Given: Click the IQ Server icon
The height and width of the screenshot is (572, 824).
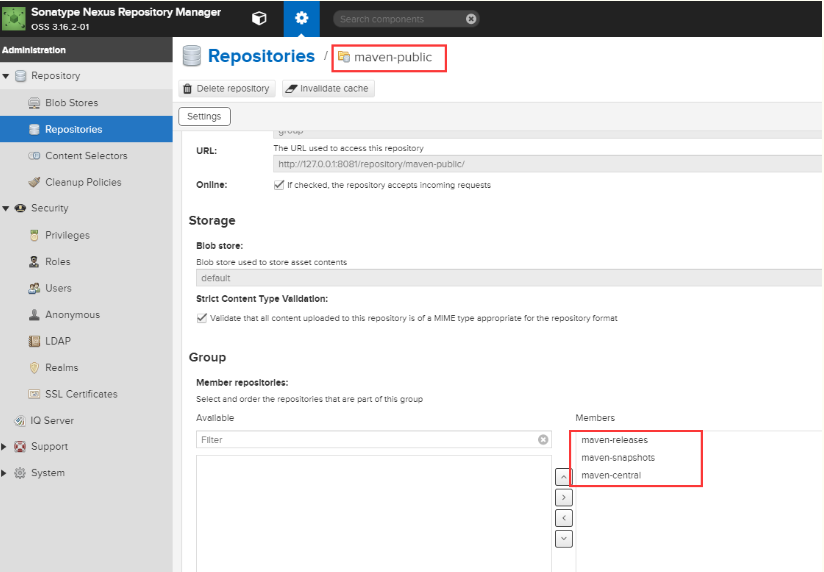Looking at the screenshot, I should coord(20,421).
